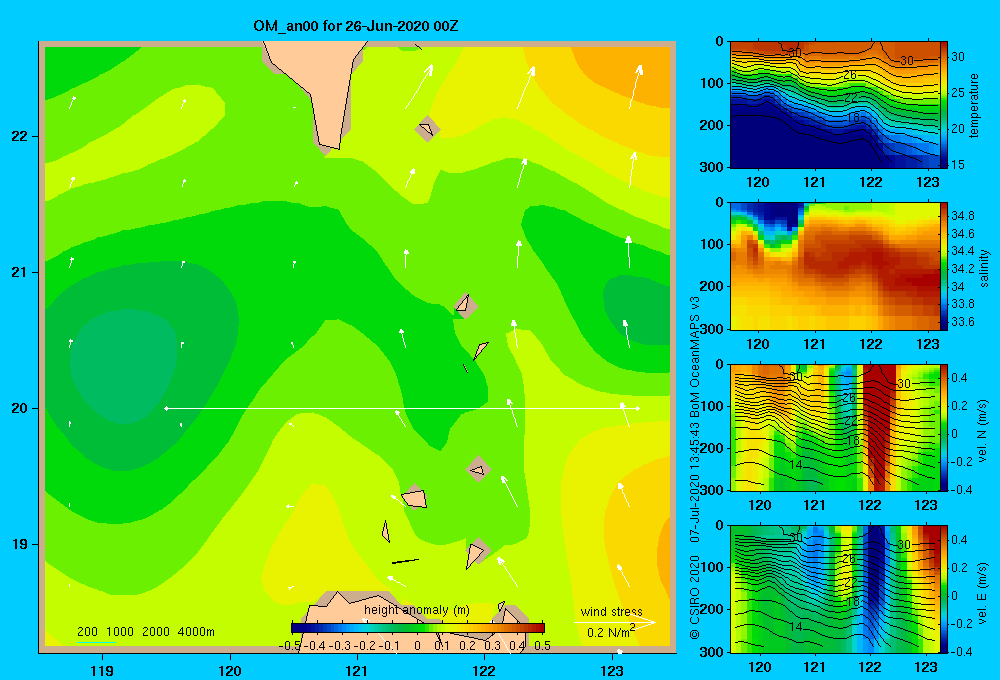The width and height of the screenshot is (1000, 680).
Task: Click the '2000' depth contour legend entry
Action: point(156,632)
